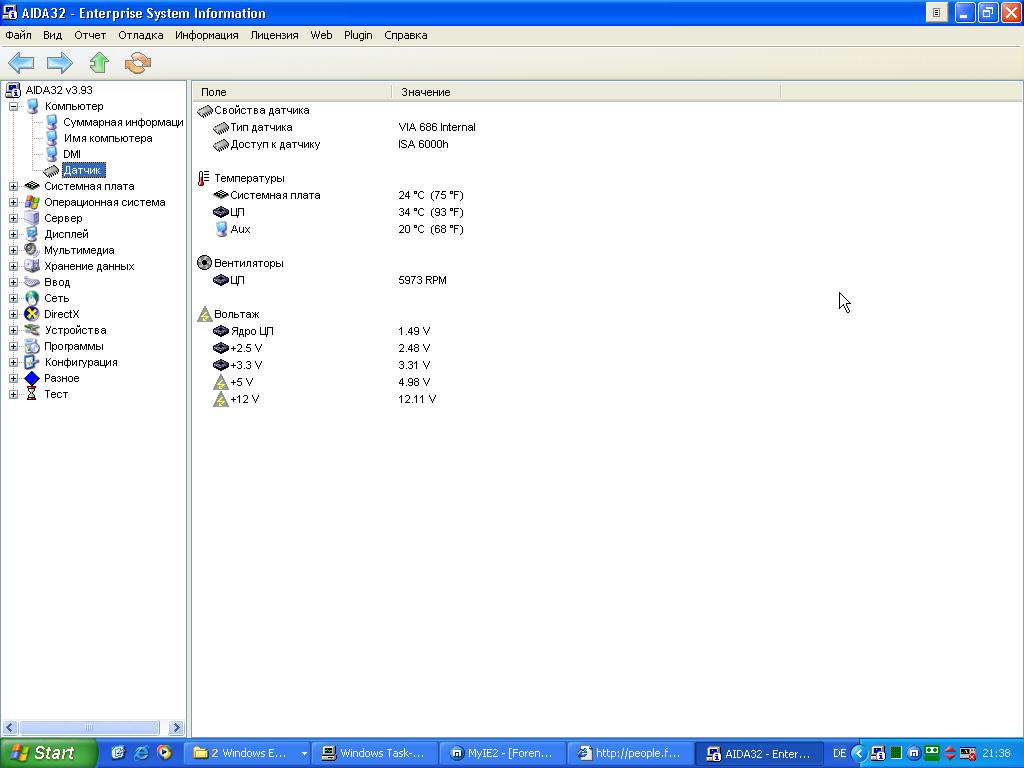Open the Отладка menu
The height and width of the screenshot is (768, 1024).
(x=140, y=35)
